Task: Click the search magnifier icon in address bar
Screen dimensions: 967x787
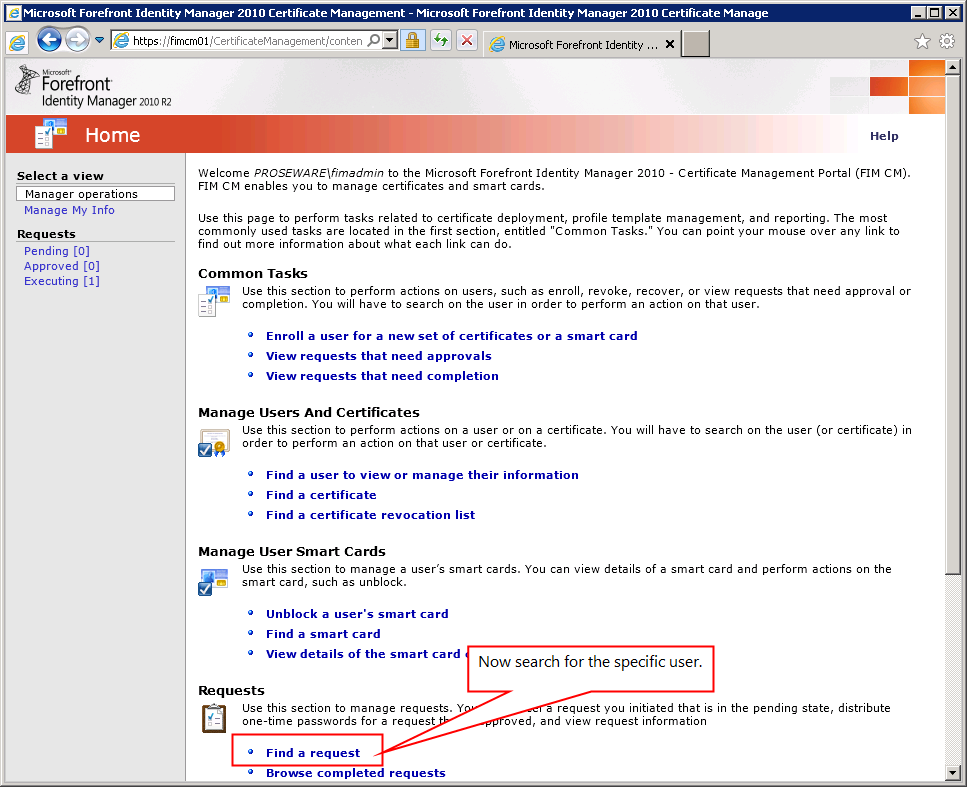Action: (374, 41)
